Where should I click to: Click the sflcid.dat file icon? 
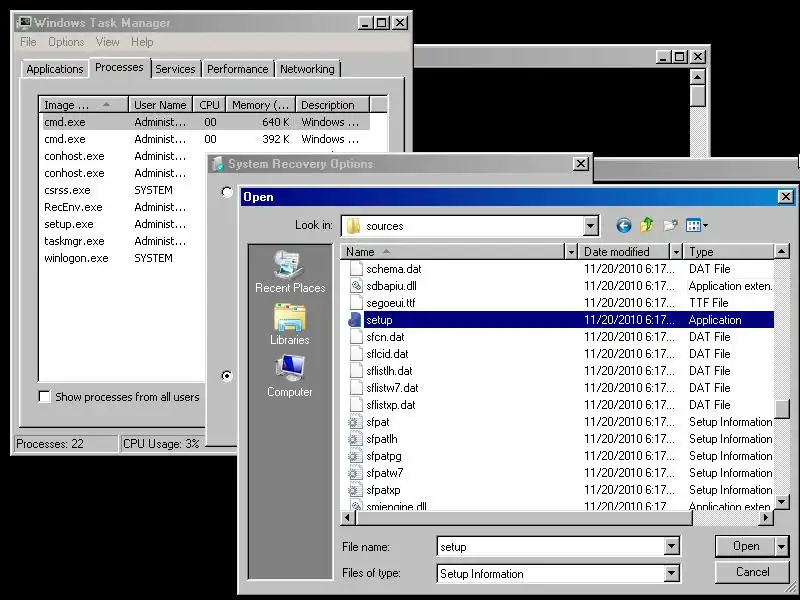pos(356,354)
